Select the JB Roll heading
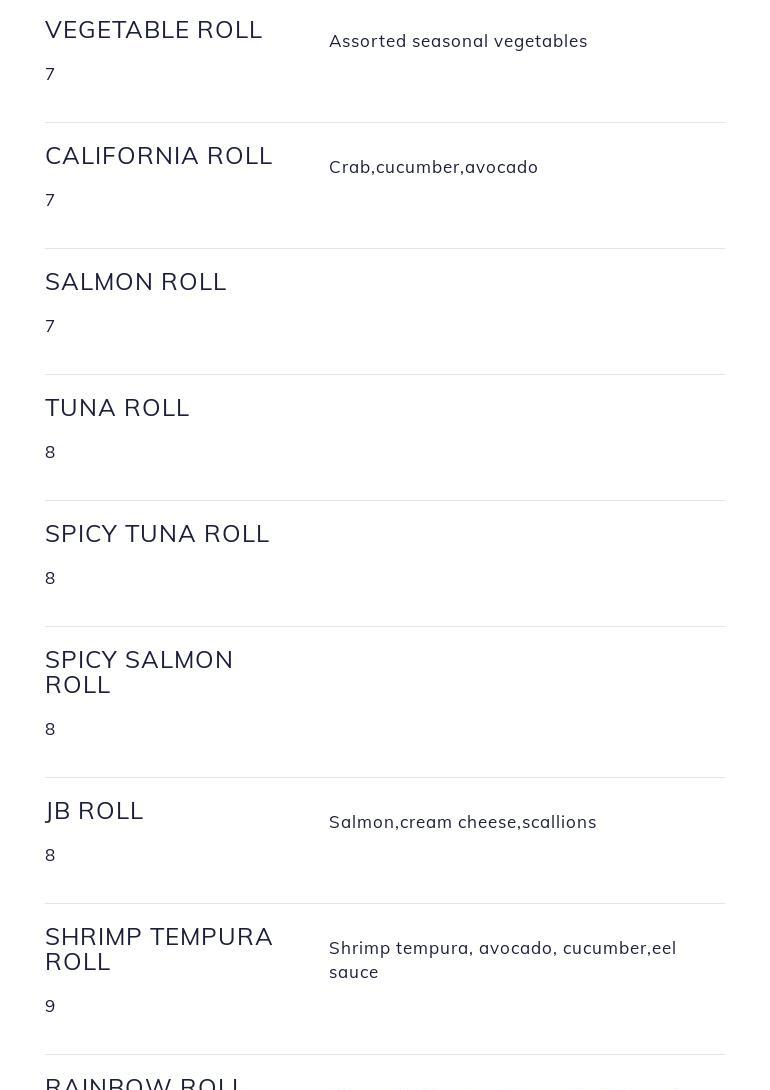Image resolution: width=770 pixels, height=1090 pixels. tap(94, 811)
